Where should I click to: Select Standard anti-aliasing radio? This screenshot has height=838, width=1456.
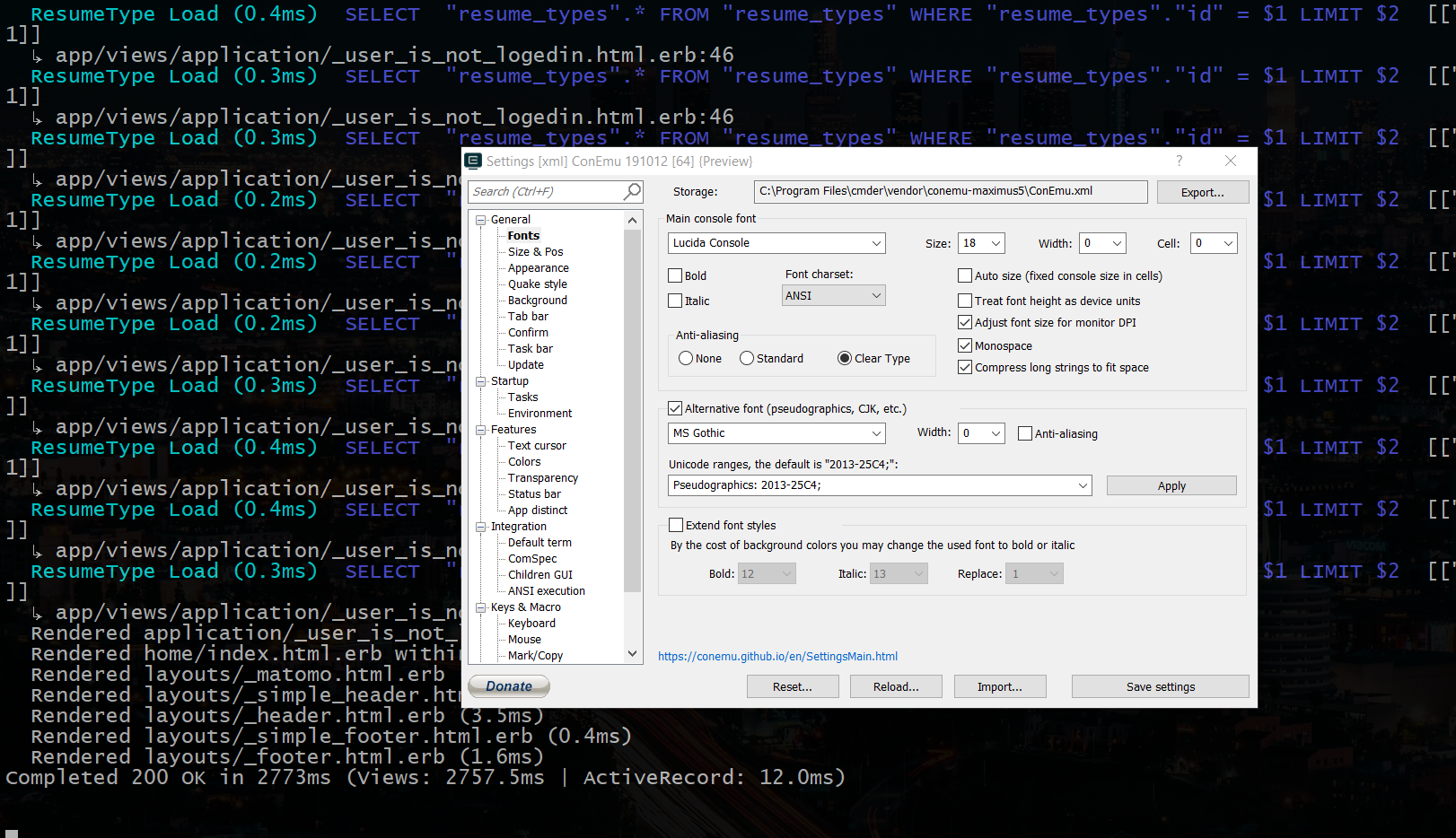point(747,358)
